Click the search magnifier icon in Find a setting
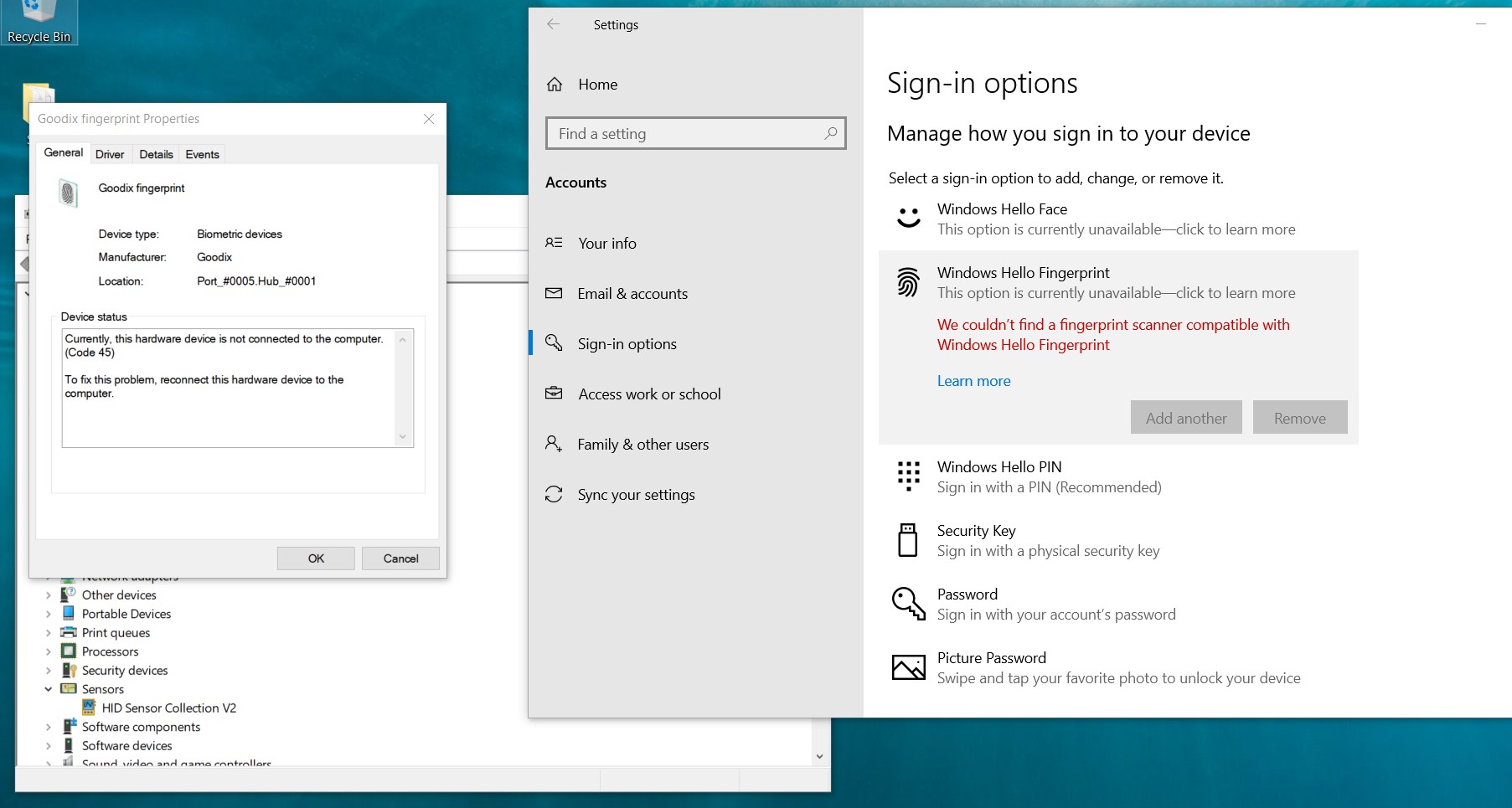Screen dimensions: 1512x808 pos(830,133)
